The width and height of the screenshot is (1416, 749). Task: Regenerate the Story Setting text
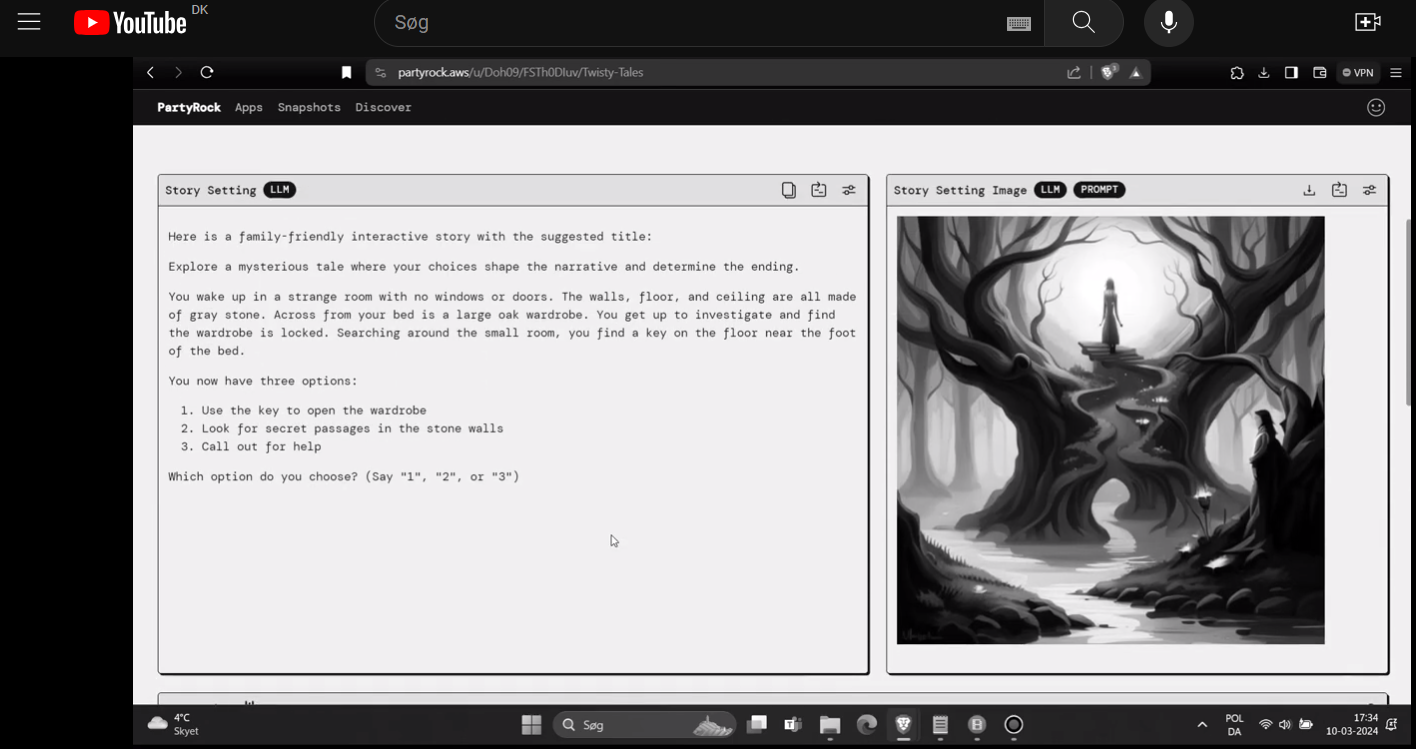click(818, 189)
